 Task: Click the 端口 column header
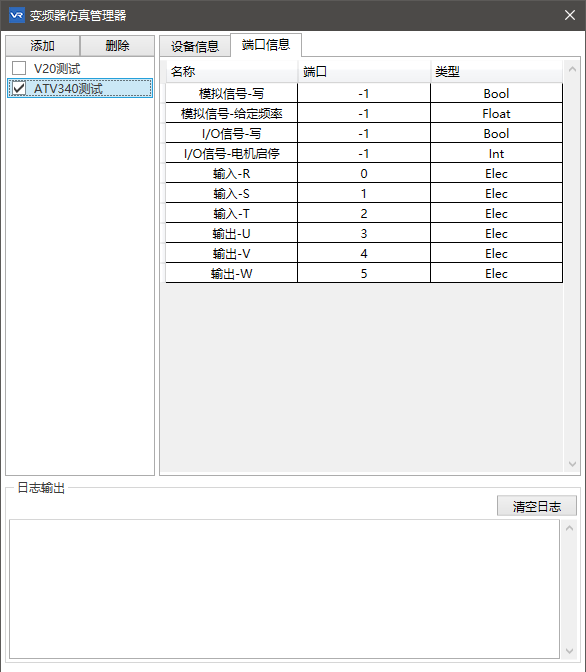pos(364,71)
